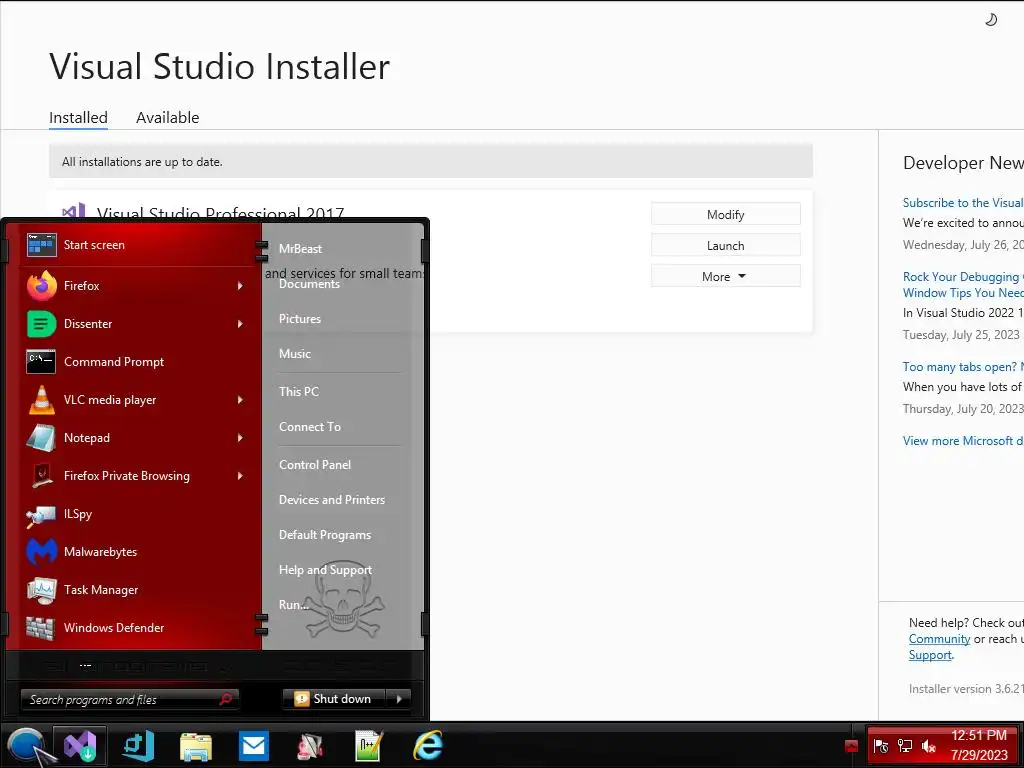Open Help and Support
Image resolution: width=1024 pixels, height=768 pixels.
(325, 570)
